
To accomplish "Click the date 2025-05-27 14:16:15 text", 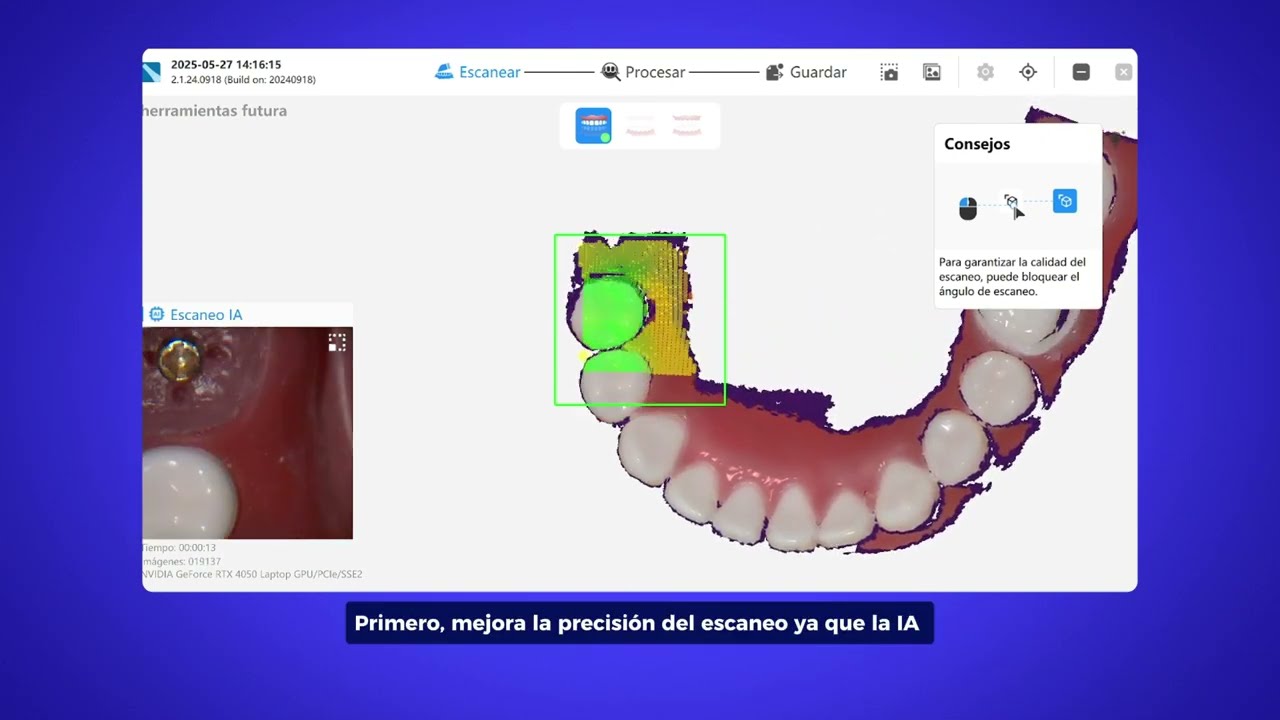I will pyautogui.click(x=226, y=64).
